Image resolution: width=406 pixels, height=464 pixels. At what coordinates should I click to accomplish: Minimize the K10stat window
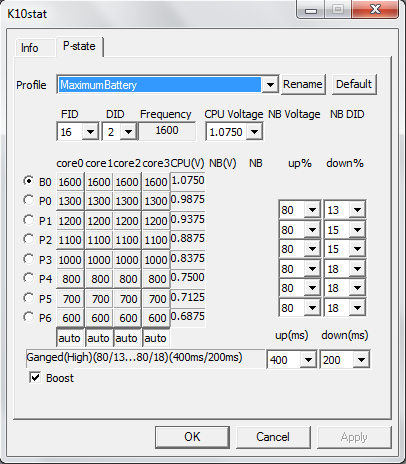311,10
